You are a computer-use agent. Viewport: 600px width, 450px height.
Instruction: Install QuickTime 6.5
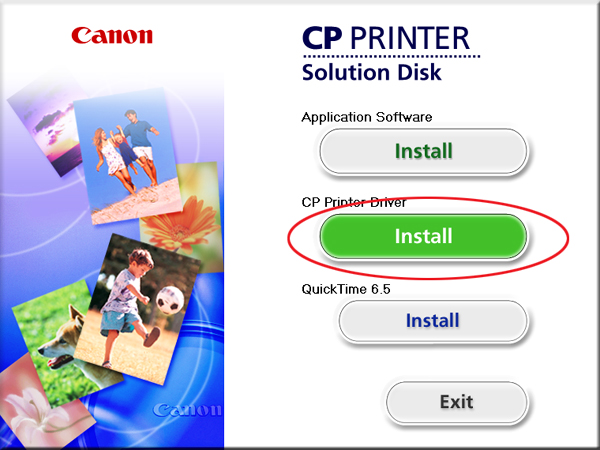(433, 321)
